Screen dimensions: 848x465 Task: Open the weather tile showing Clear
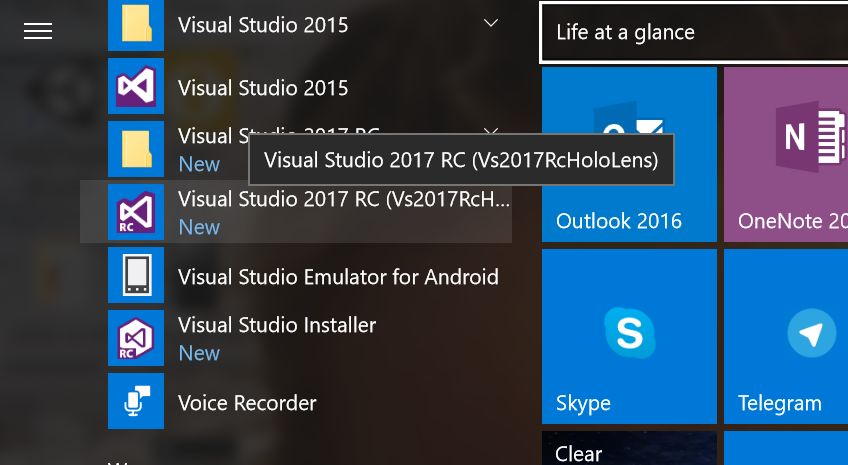pyautogui.click(x=629, y=448)
